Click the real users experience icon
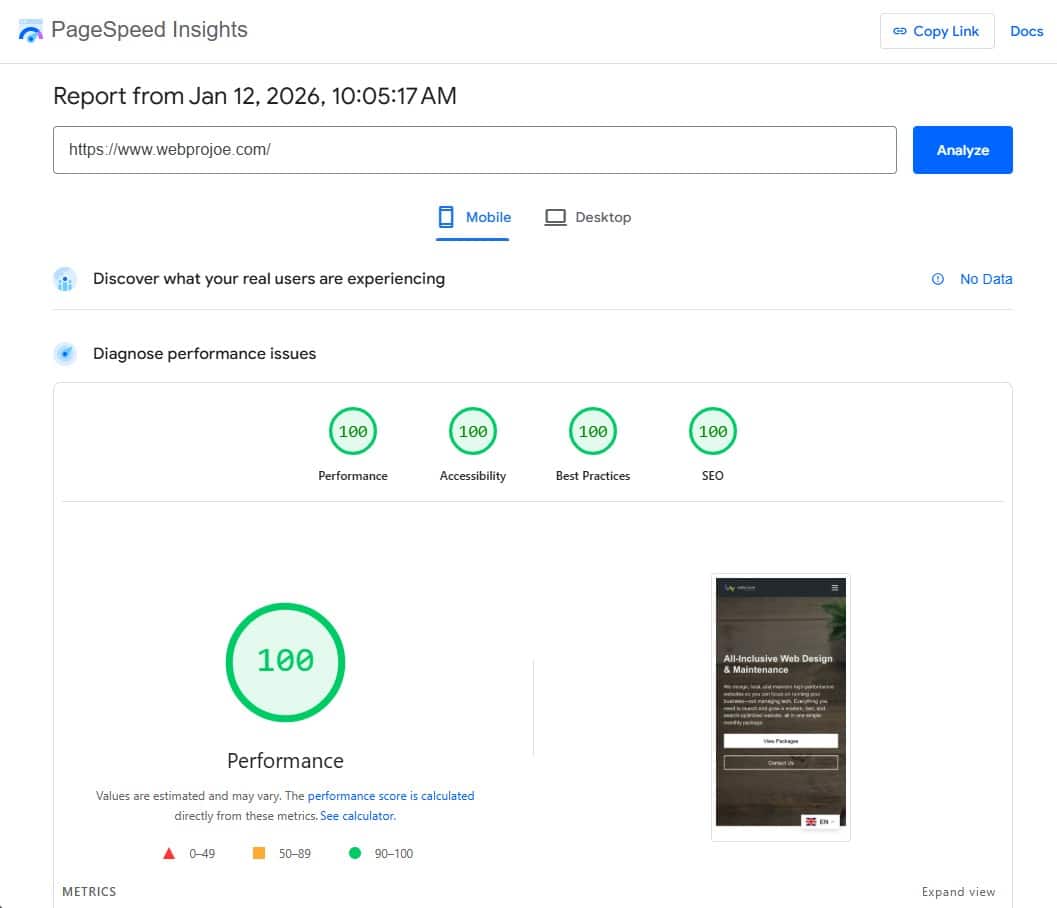Screen dimensions: 1057x908 [65, 279]
